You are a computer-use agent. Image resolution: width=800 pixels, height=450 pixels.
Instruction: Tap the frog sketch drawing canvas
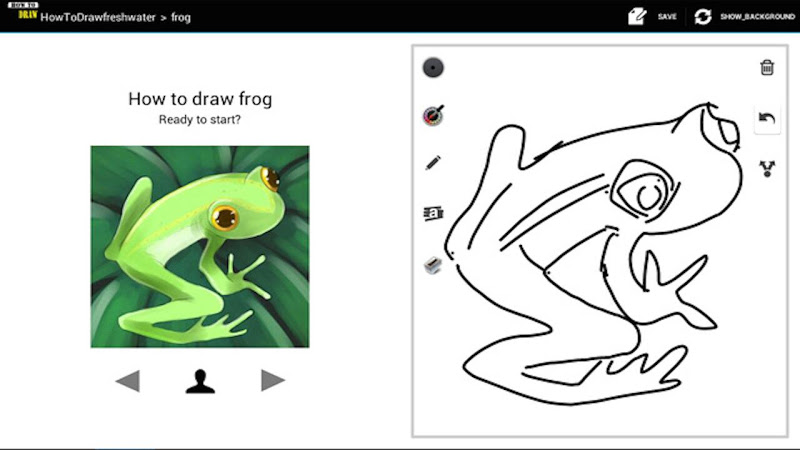[600, 241]
